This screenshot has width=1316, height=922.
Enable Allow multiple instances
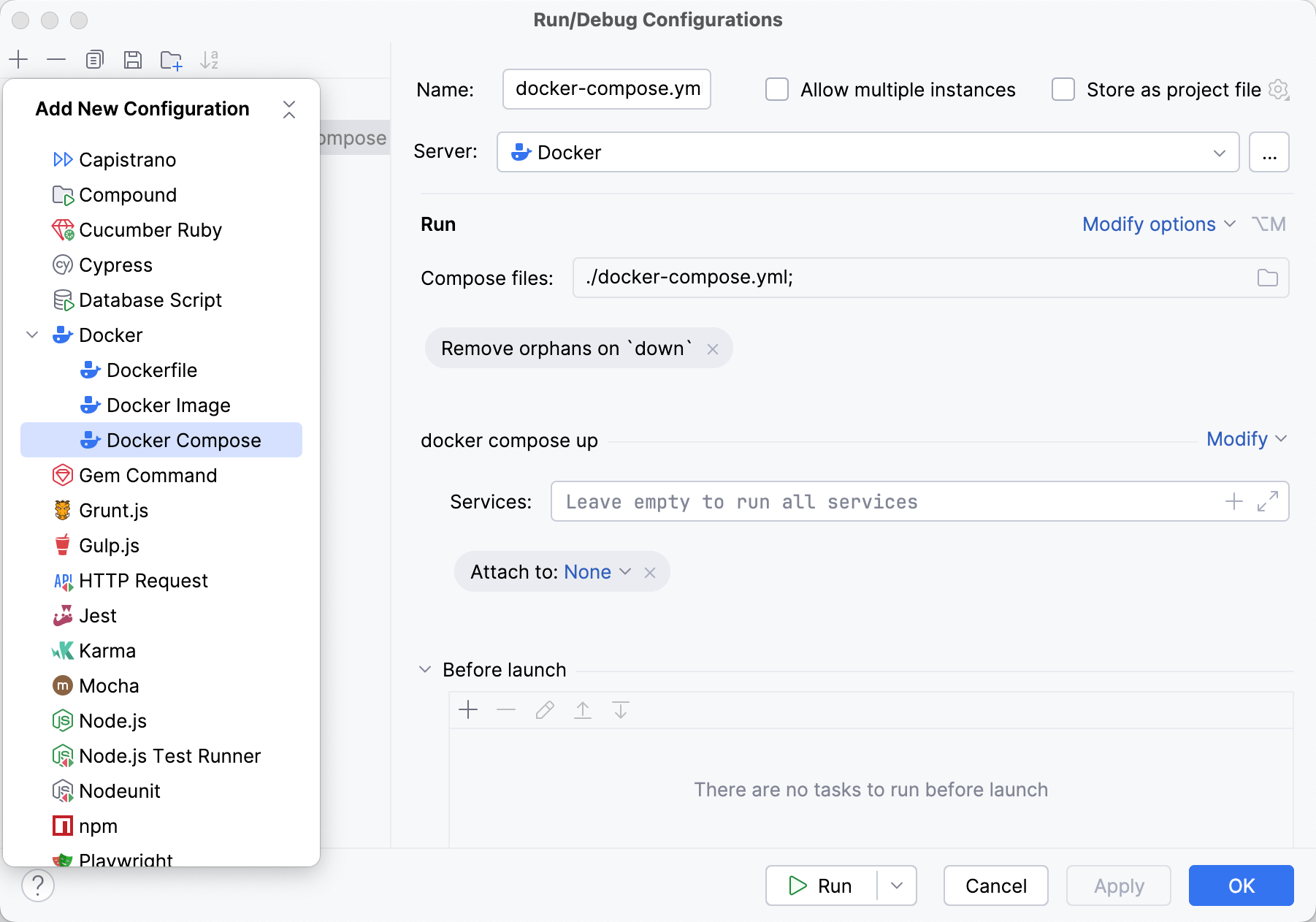(776, 89)
